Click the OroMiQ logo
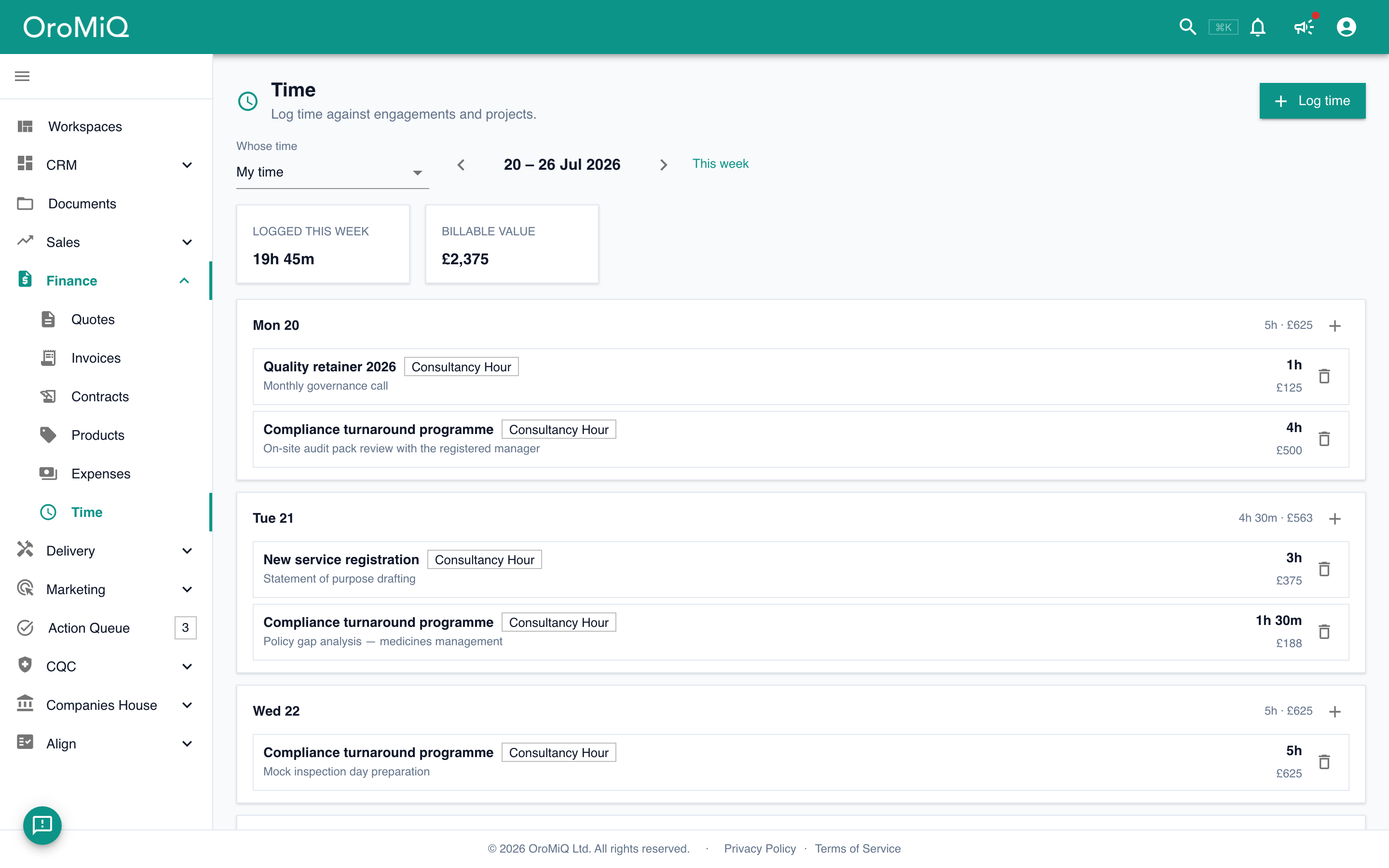The height and width of the screenshot is (868, 1389). tap(76, 27)
